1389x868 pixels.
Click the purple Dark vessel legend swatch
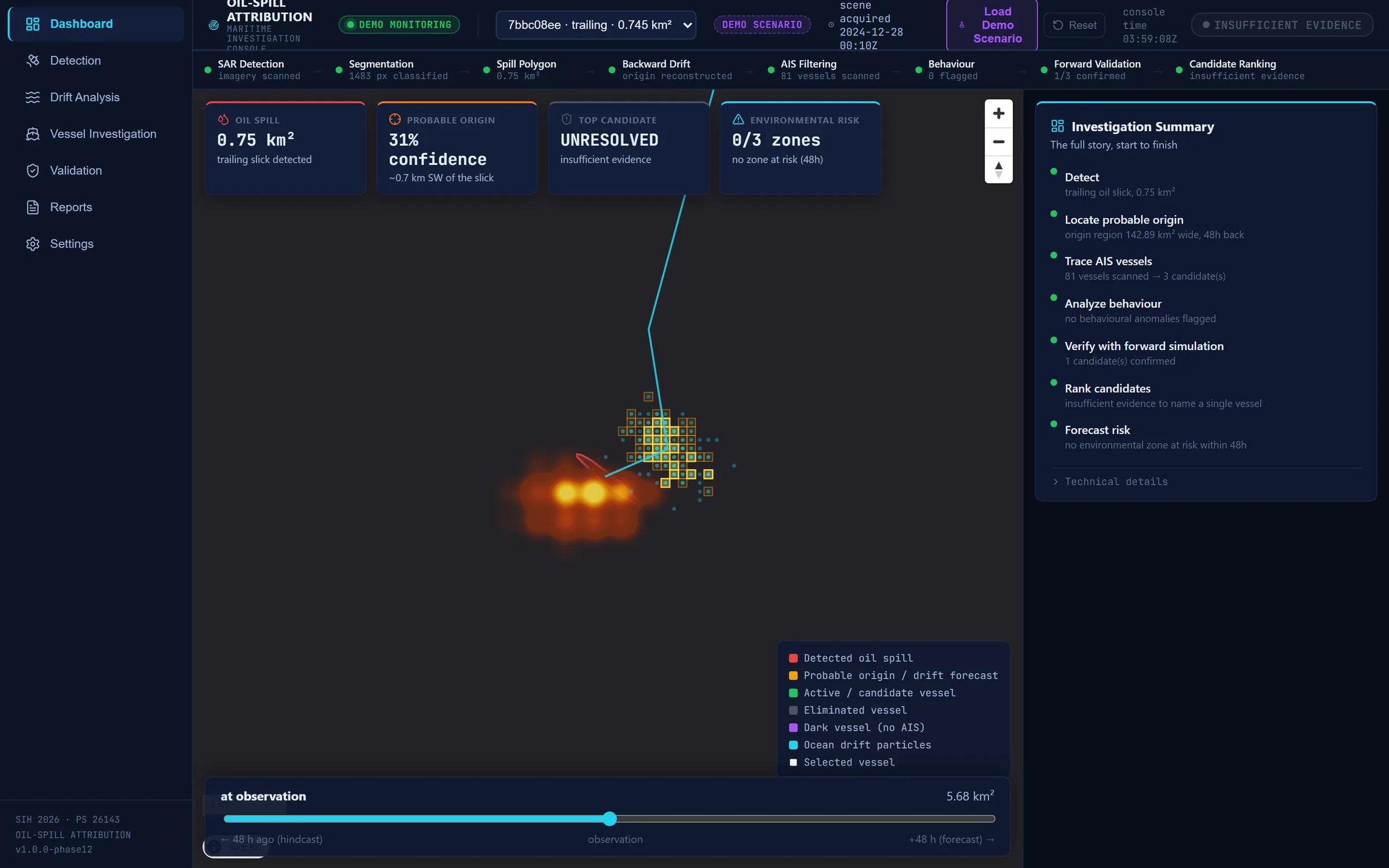[x=793, y=727]
